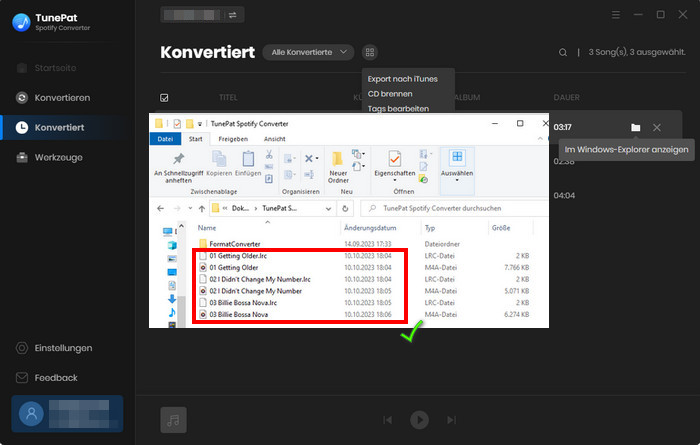Click the switch source swap icon at the top
This screenshot has height=445, width=700.
point(233,15)
